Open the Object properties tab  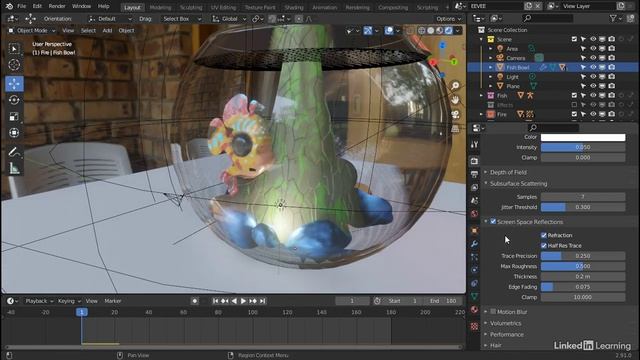474,231
